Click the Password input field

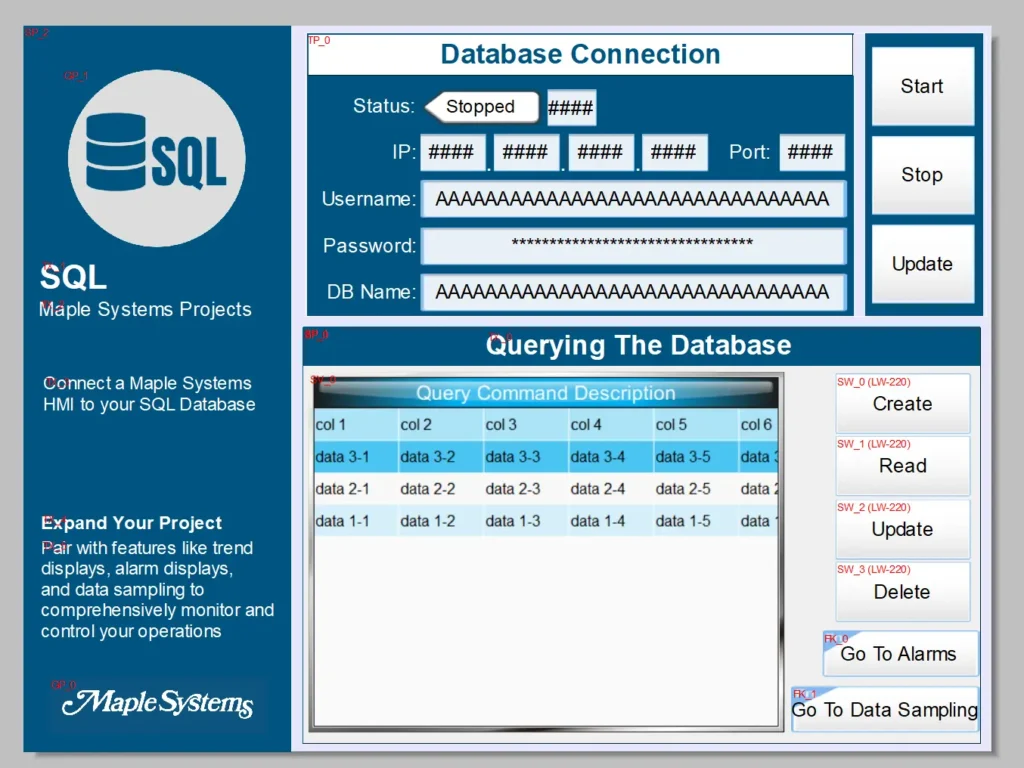633,246
